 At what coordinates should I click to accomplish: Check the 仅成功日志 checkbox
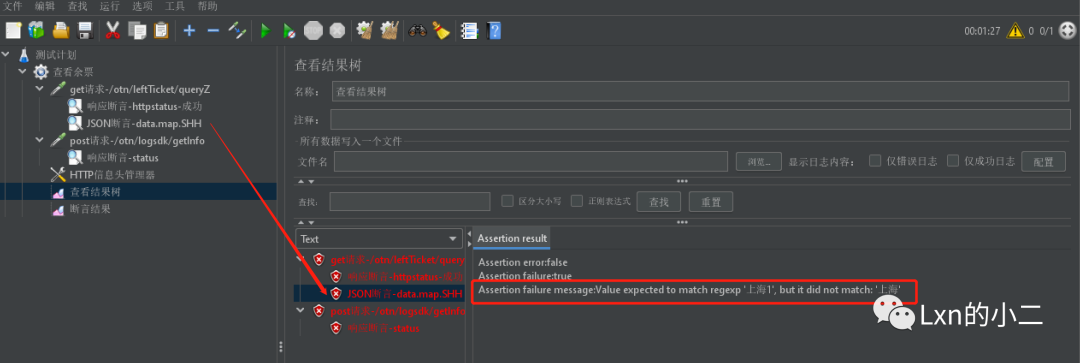[x=953, y=160]
